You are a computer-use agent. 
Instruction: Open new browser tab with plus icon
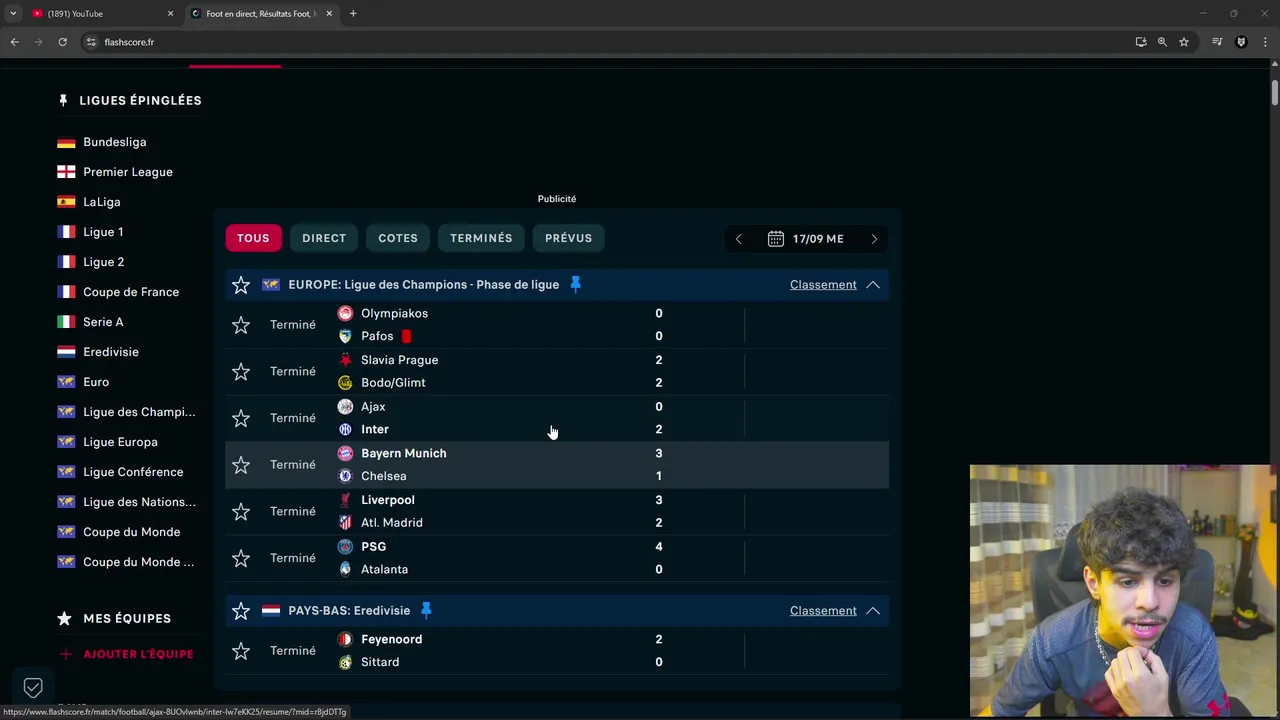point(353,14)
